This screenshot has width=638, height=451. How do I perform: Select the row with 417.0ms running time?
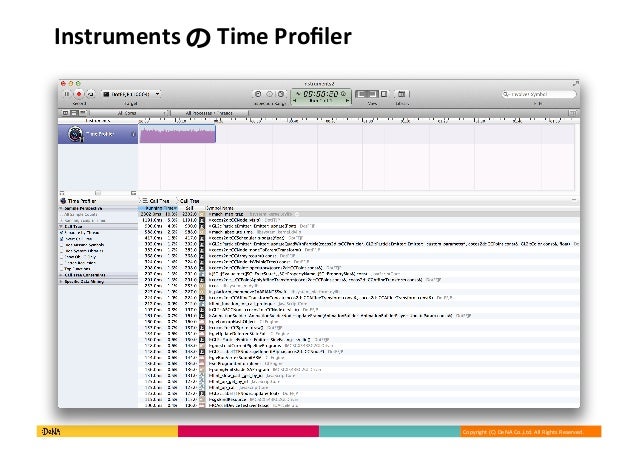click(359, 238)
